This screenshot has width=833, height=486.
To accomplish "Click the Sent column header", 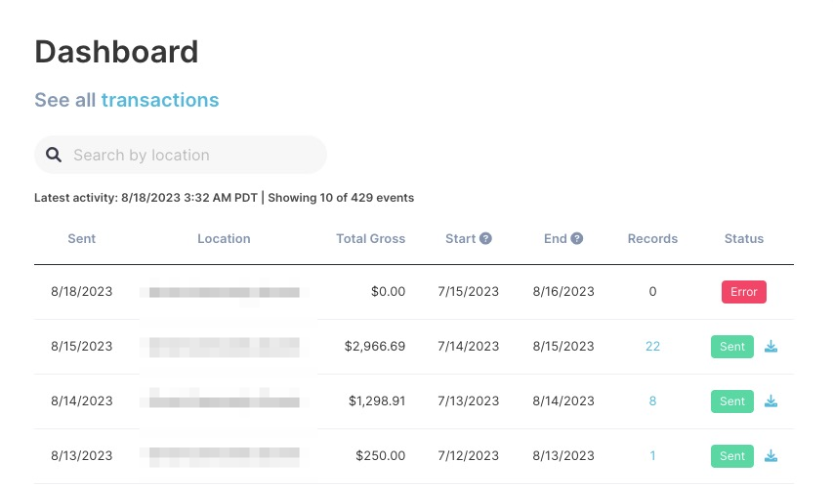I will coord(82,239).
